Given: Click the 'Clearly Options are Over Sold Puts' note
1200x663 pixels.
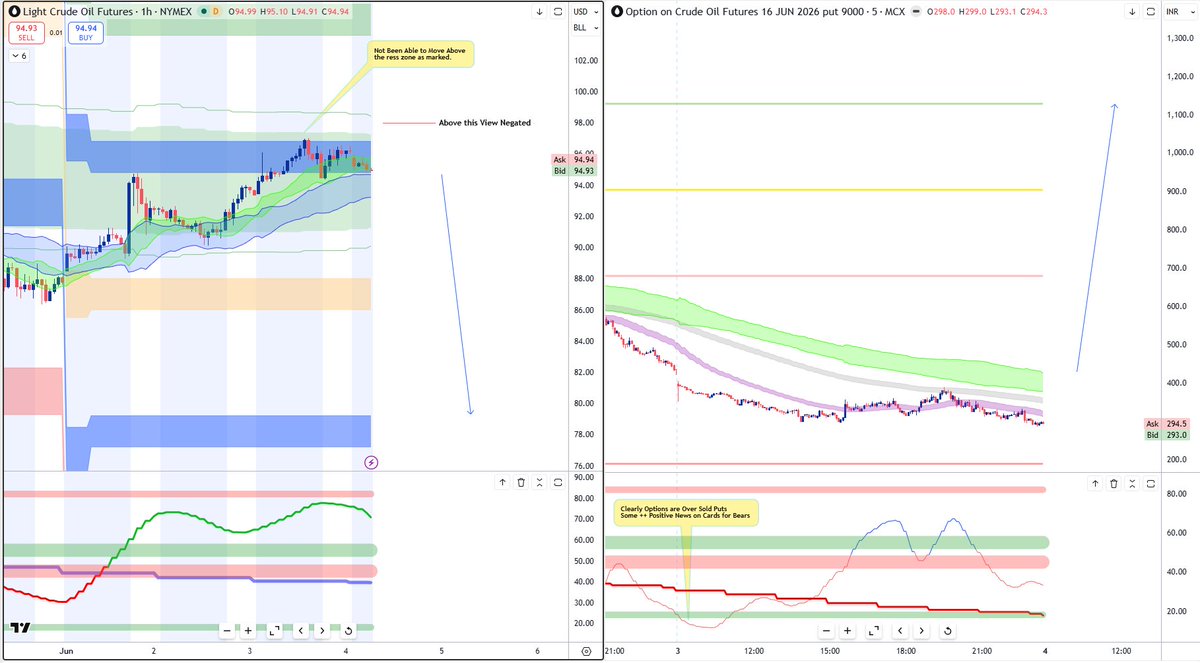Looking at the screenshot, I should 685,513.
